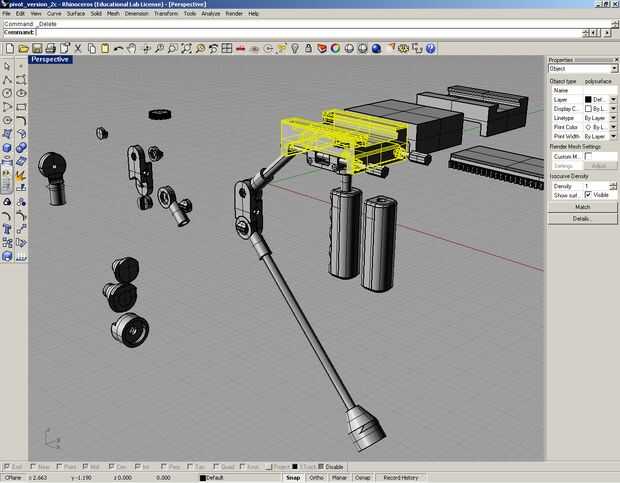Click the Cut scissors icon
Viewport: 620px width, 483px height.
click(78, 48)
